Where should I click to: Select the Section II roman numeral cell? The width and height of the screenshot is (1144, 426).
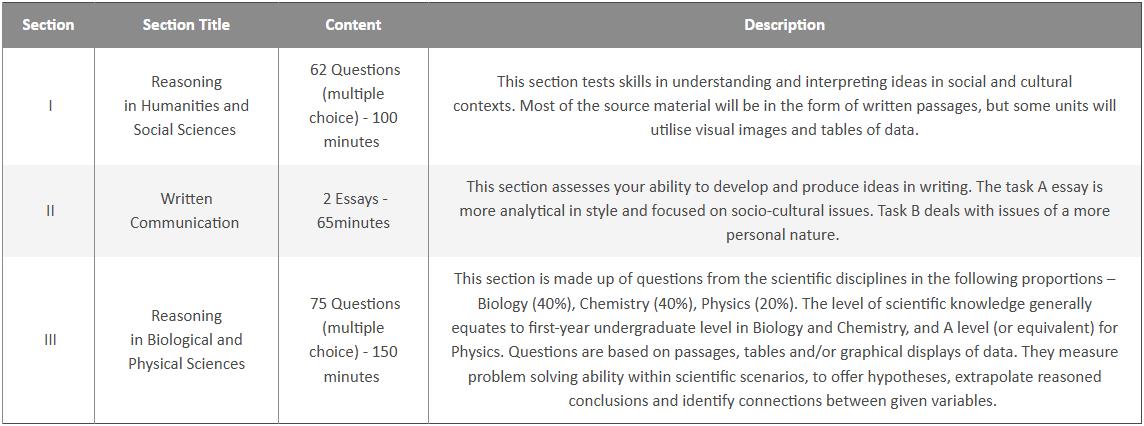50,211
